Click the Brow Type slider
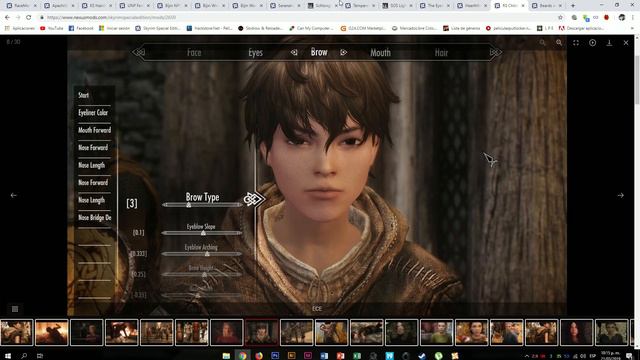This screenshot has height=360, width=640. coord(202,205)
